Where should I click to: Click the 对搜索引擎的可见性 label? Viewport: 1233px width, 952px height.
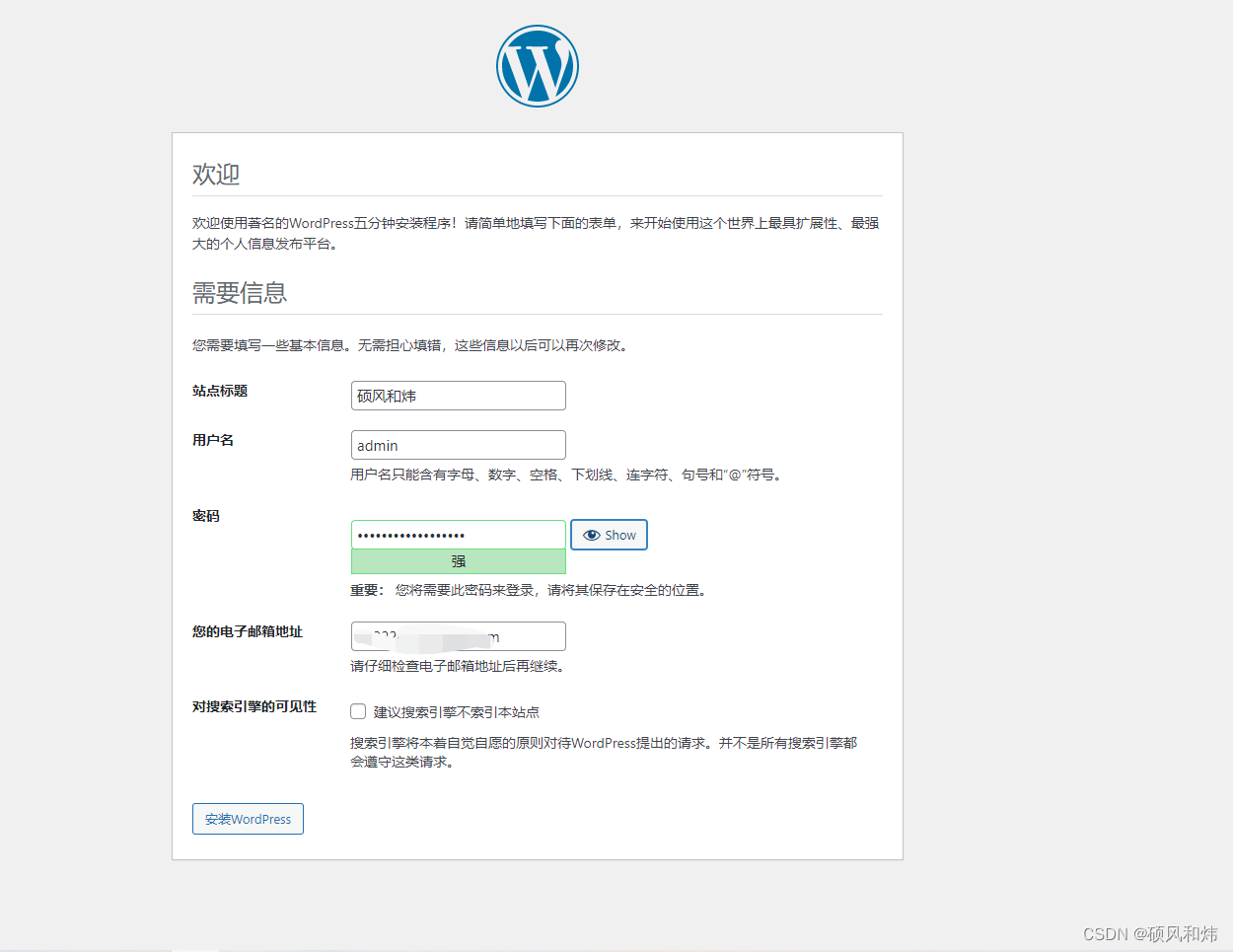[254, 706]
